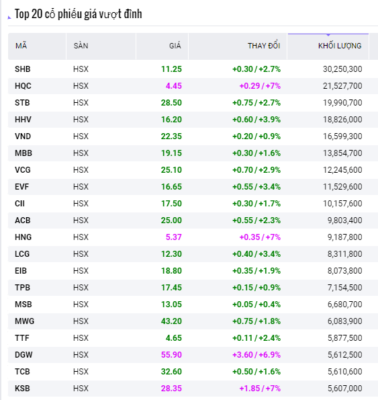Sort table by THAY ĐỔI column header

coord(264,46)
